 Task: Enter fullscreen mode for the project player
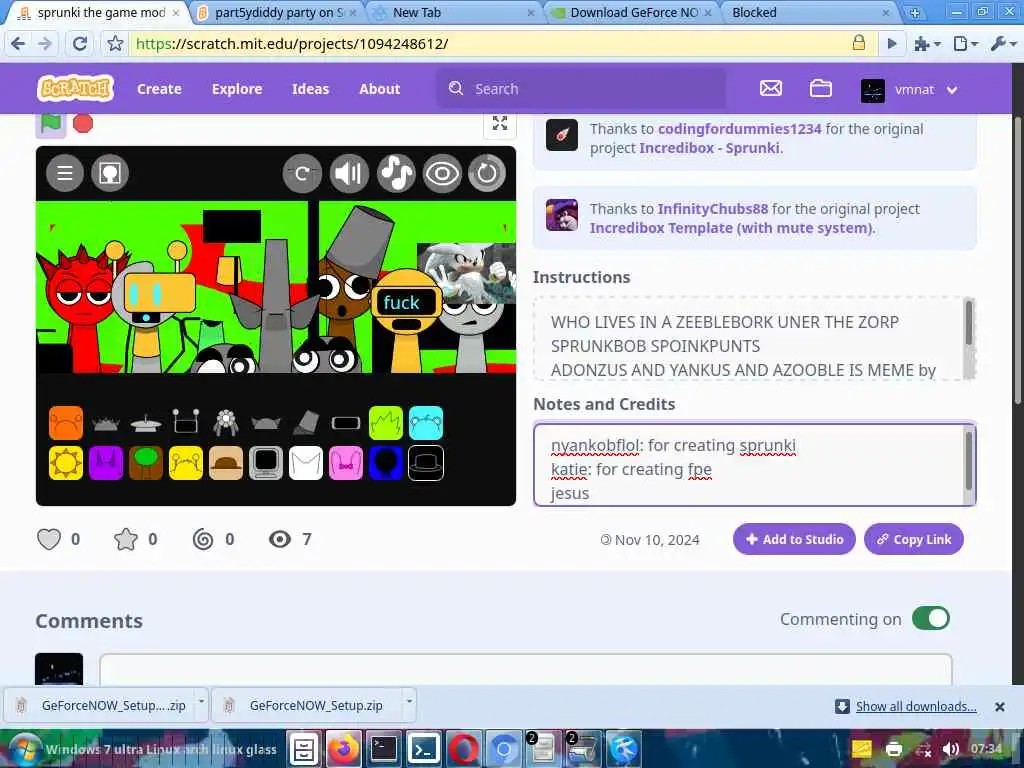500,123
